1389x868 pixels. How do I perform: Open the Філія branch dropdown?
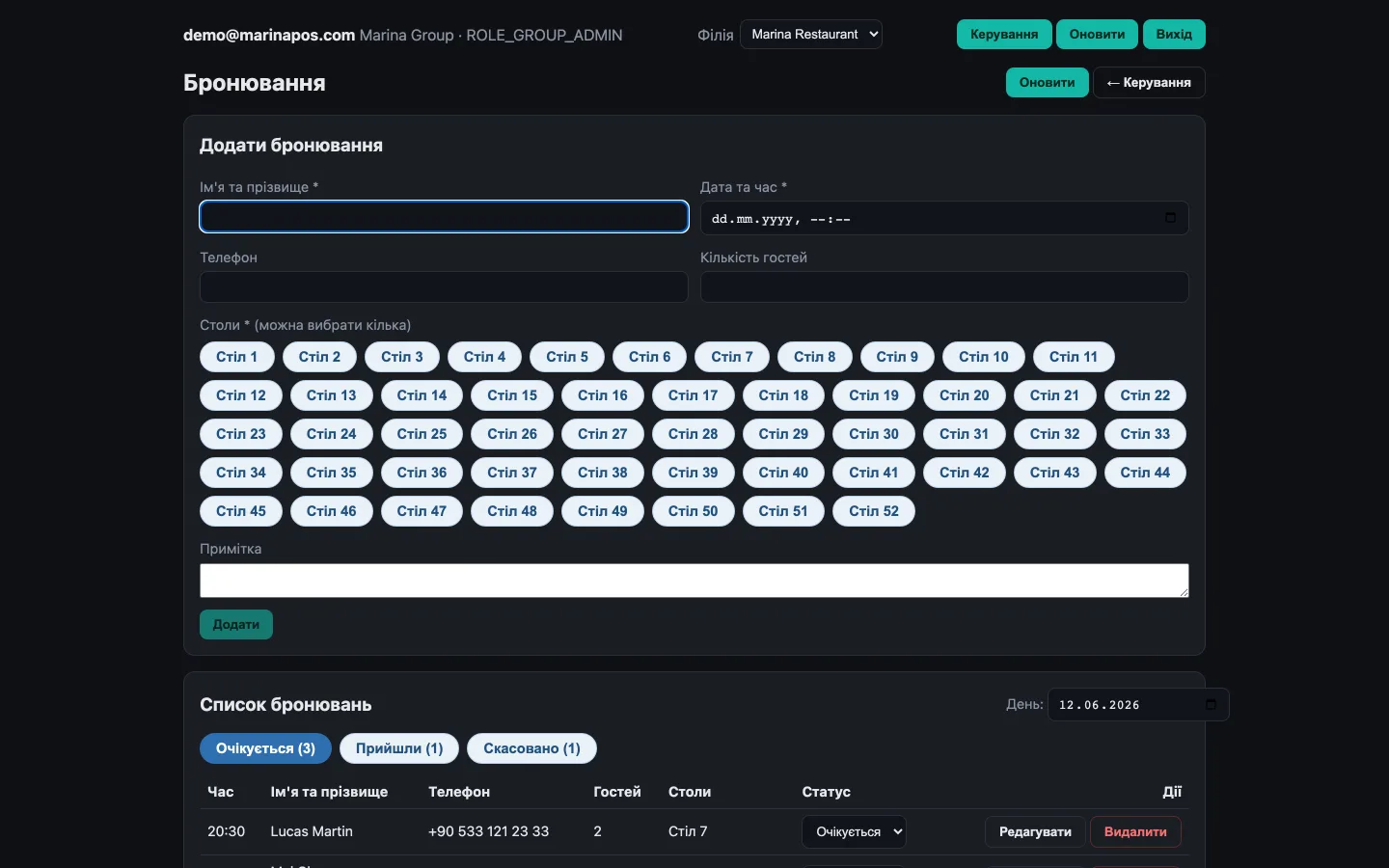[x=811, y=35]
